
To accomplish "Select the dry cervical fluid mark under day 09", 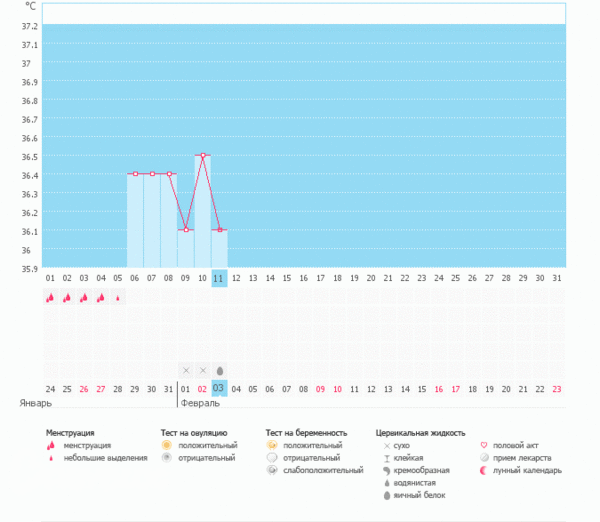I will click(x=185, y=370).
